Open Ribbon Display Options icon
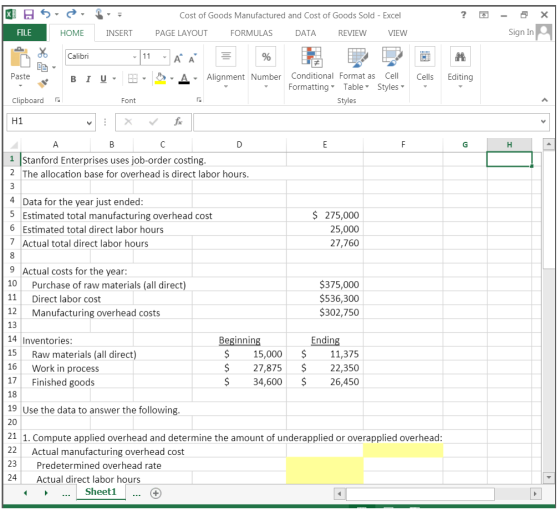The height and width of the screenshot is (511, 560). click(484, 15)
